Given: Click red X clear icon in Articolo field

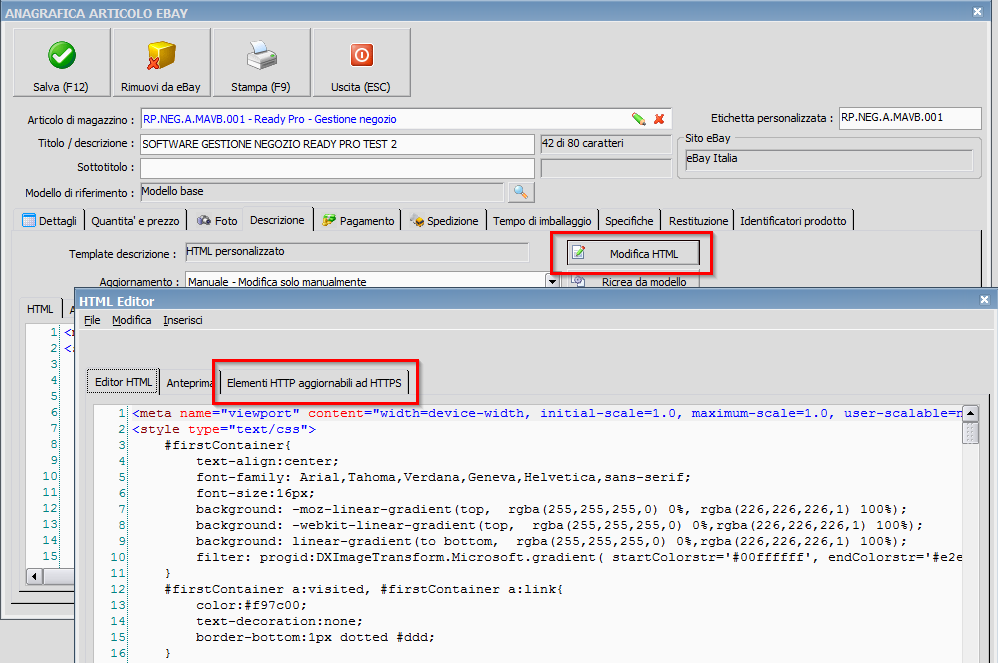Looking at the screenshot, I should (x=659, y=119).
